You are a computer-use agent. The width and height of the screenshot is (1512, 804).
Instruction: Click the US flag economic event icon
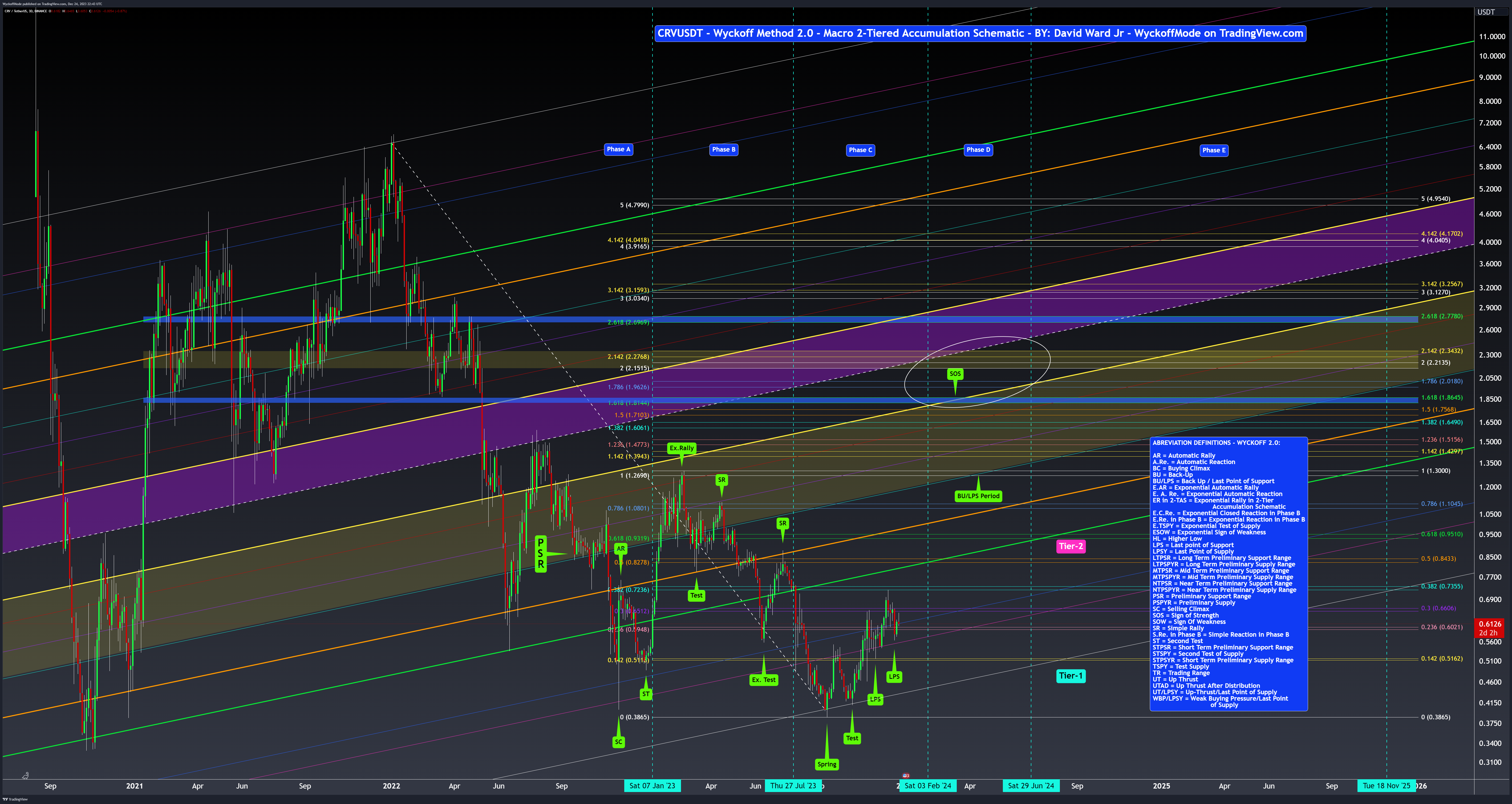click(906, 776)
